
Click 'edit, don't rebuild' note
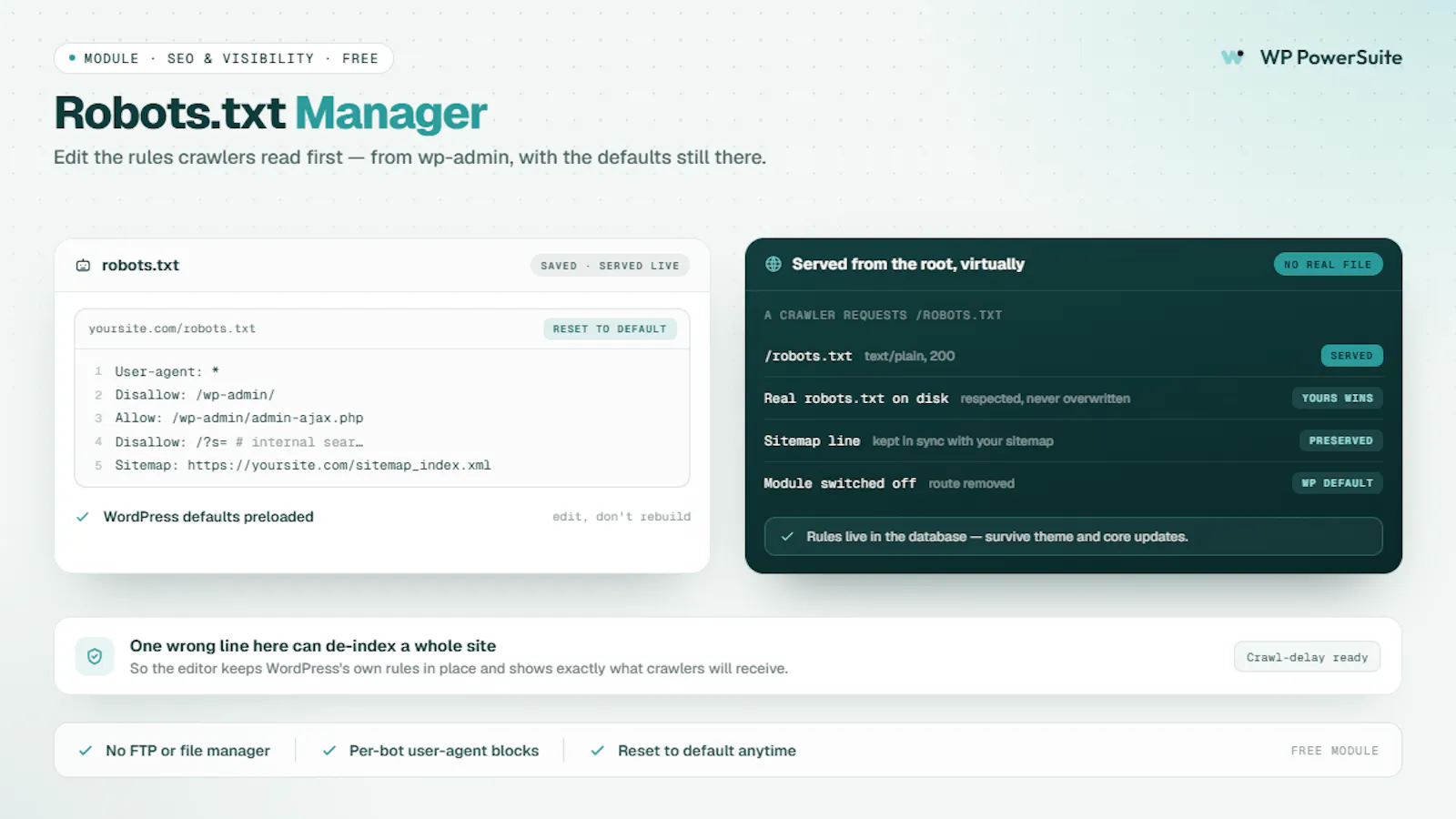click(622, 516)
